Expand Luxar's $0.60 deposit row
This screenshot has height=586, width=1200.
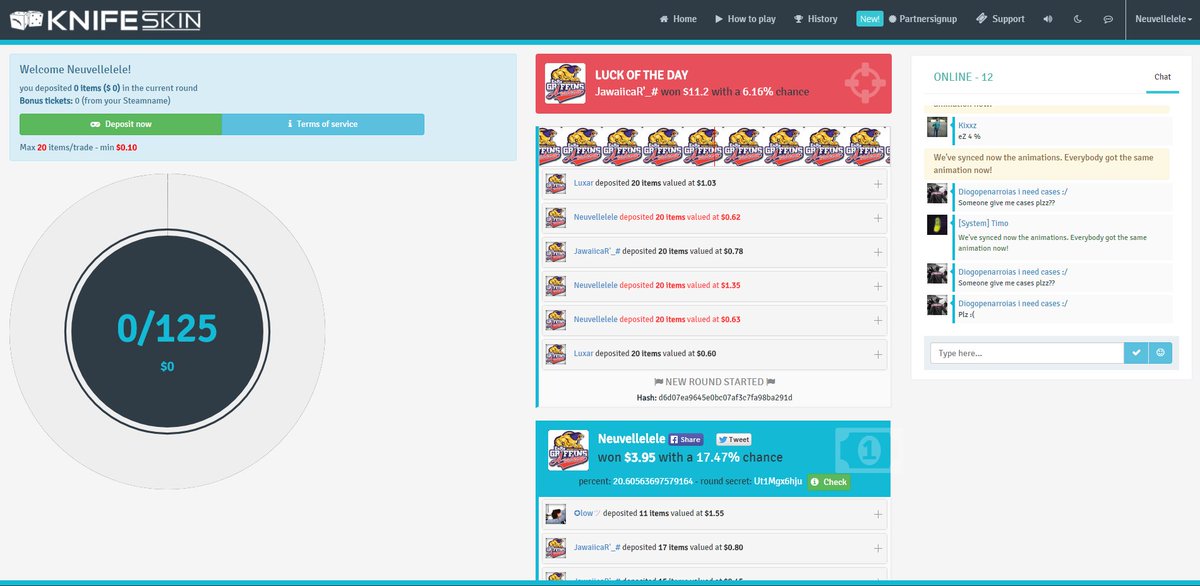pyautogui.click(x=877, y=354)
